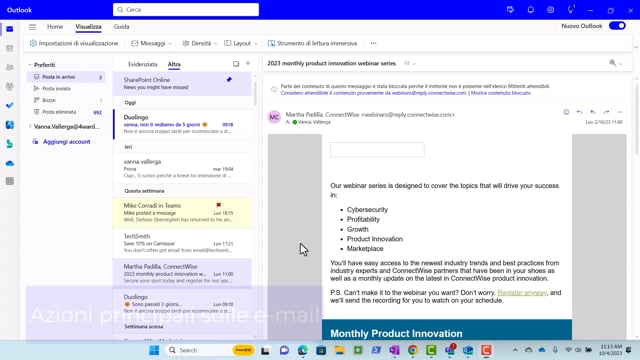This screenshot has width=640, height=360.
Task: Show hidden system tray icons chevron
Action: 515,350
